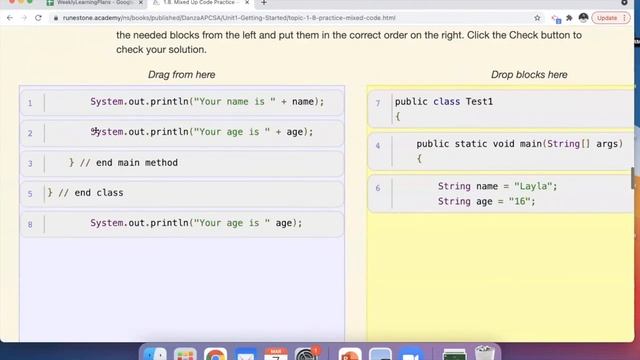The width and height of the screenshot is (640, 360).
Task: Select the 'public class Test1' block
Action: pos(501,109)
